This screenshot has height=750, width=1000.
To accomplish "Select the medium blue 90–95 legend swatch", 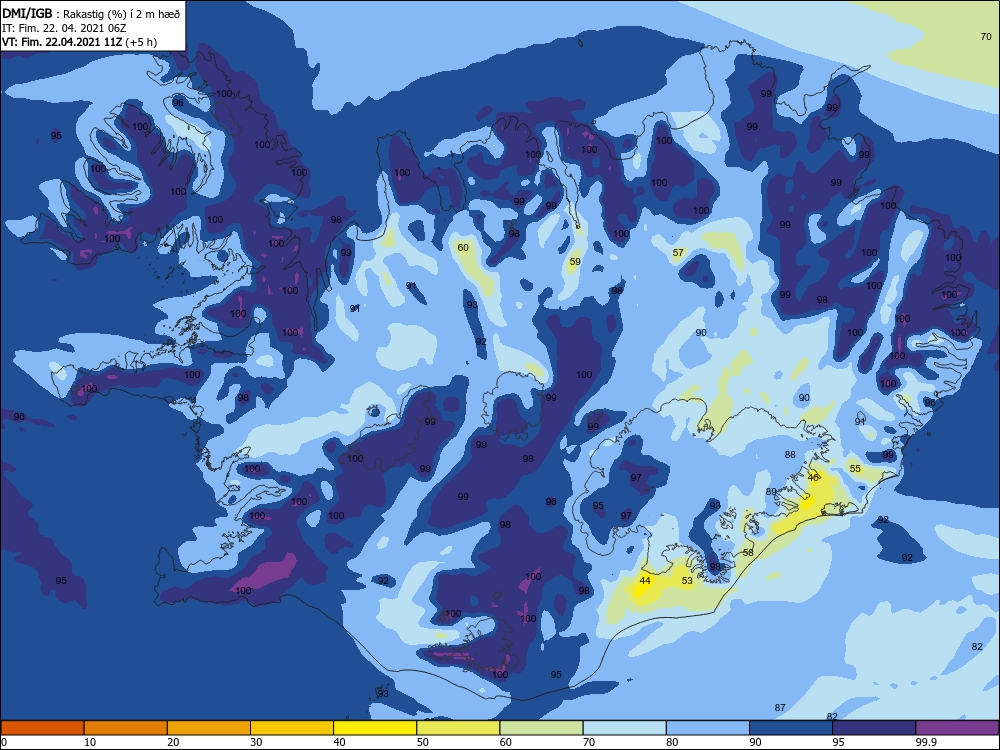I will coord(791,728).
